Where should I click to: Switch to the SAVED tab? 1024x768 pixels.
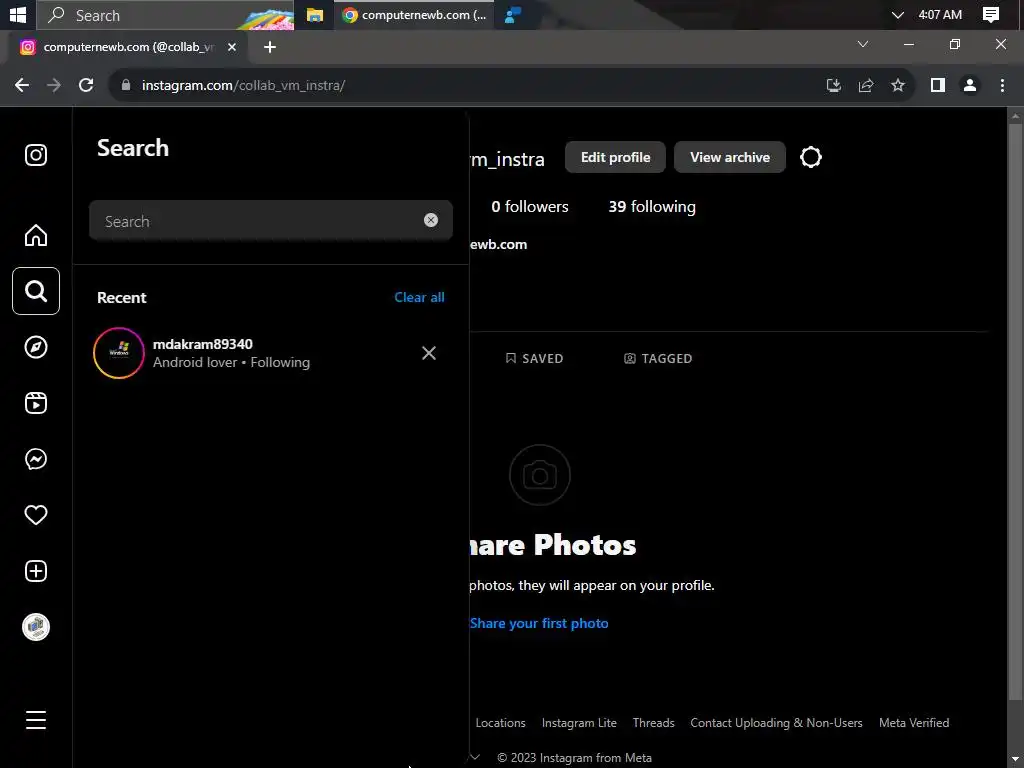click(534, 359)
